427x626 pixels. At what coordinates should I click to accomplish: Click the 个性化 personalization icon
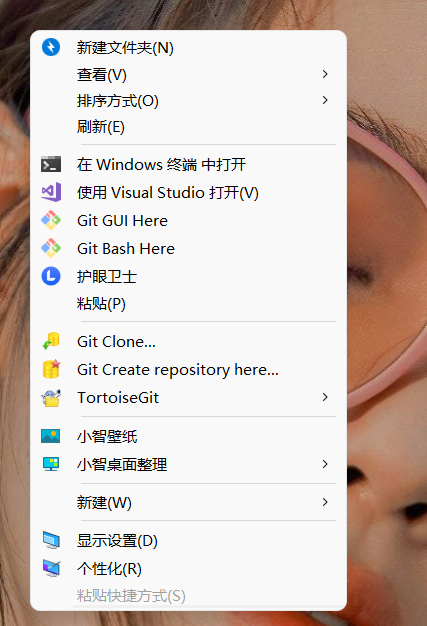pyautogui.click(x=51, y=568)
